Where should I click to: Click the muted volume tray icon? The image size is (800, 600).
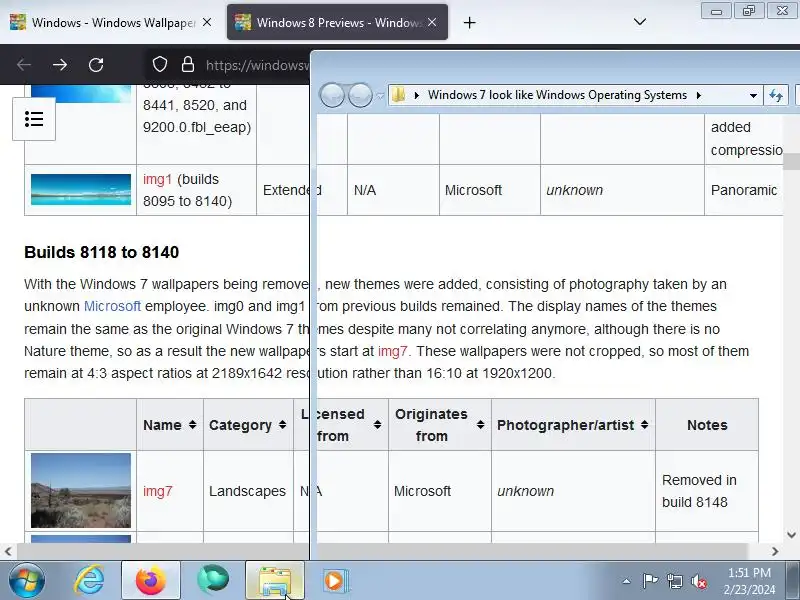(698, 581)
